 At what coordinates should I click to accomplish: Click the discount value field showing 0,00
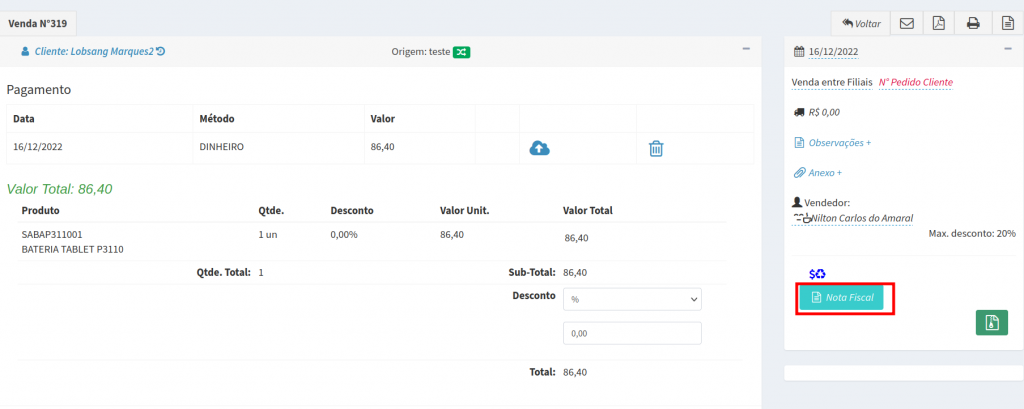coord(632,334)
